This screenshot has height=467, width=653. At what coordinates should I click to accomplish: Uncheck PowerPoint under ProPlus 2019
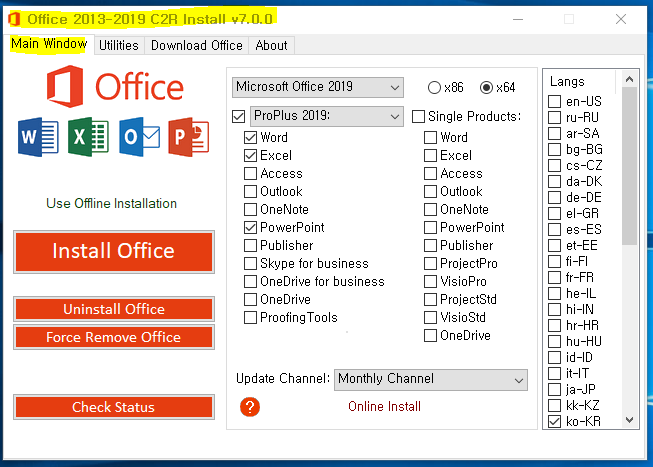[x=250, y=227]
